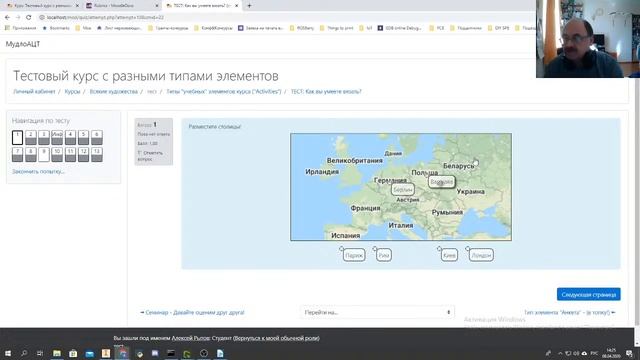Open the Things to print bookmark folder

336,28
